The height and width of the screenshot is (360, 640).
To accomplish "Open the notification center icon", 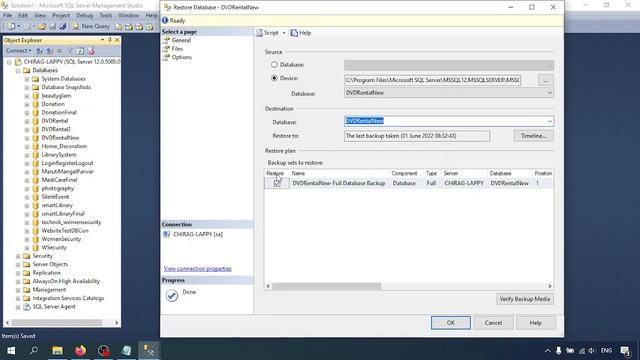I will pyautogui.click(x=625, y=350).
